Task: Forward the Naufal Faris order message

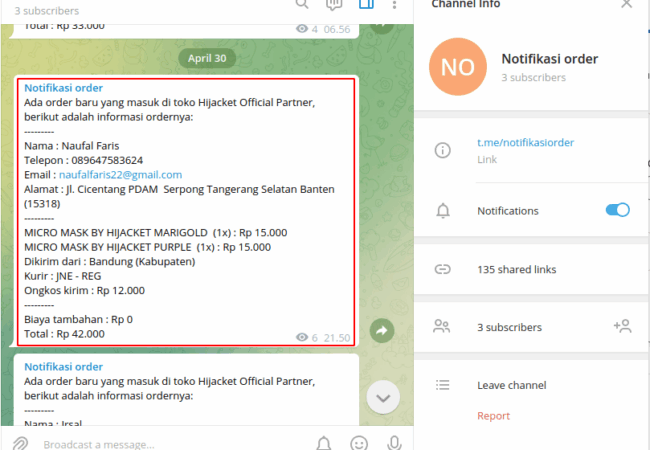Action: [x=381, y=330]
